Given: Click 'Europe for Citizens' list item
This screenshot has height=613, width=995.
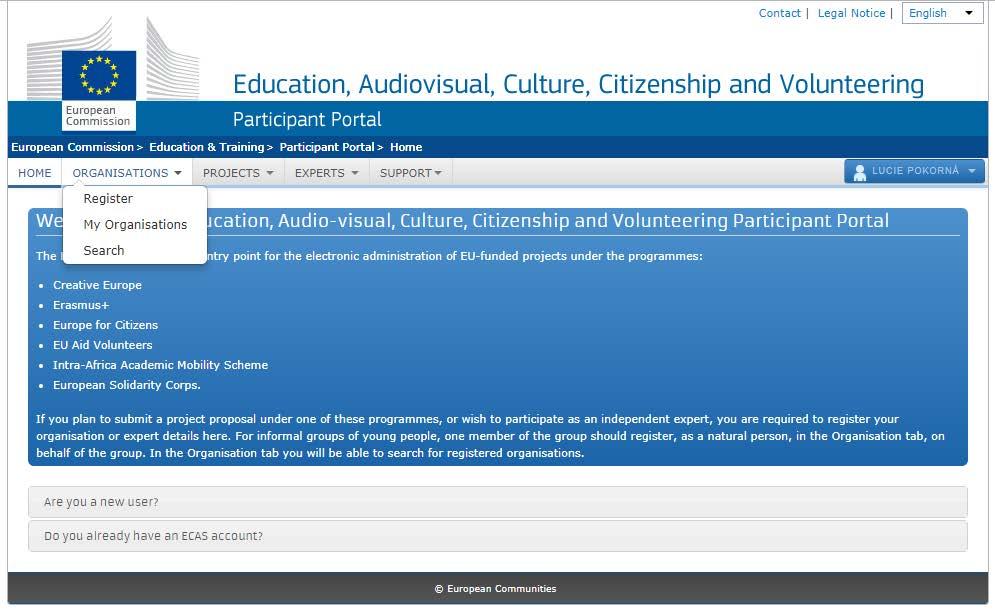Looking at the screenshot, I should click(105, 325).
